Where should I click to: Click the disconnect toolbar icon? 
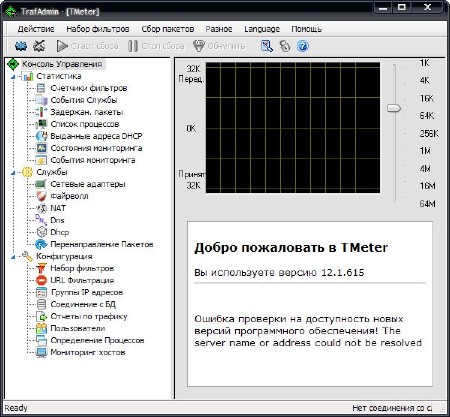pos(39,46)
